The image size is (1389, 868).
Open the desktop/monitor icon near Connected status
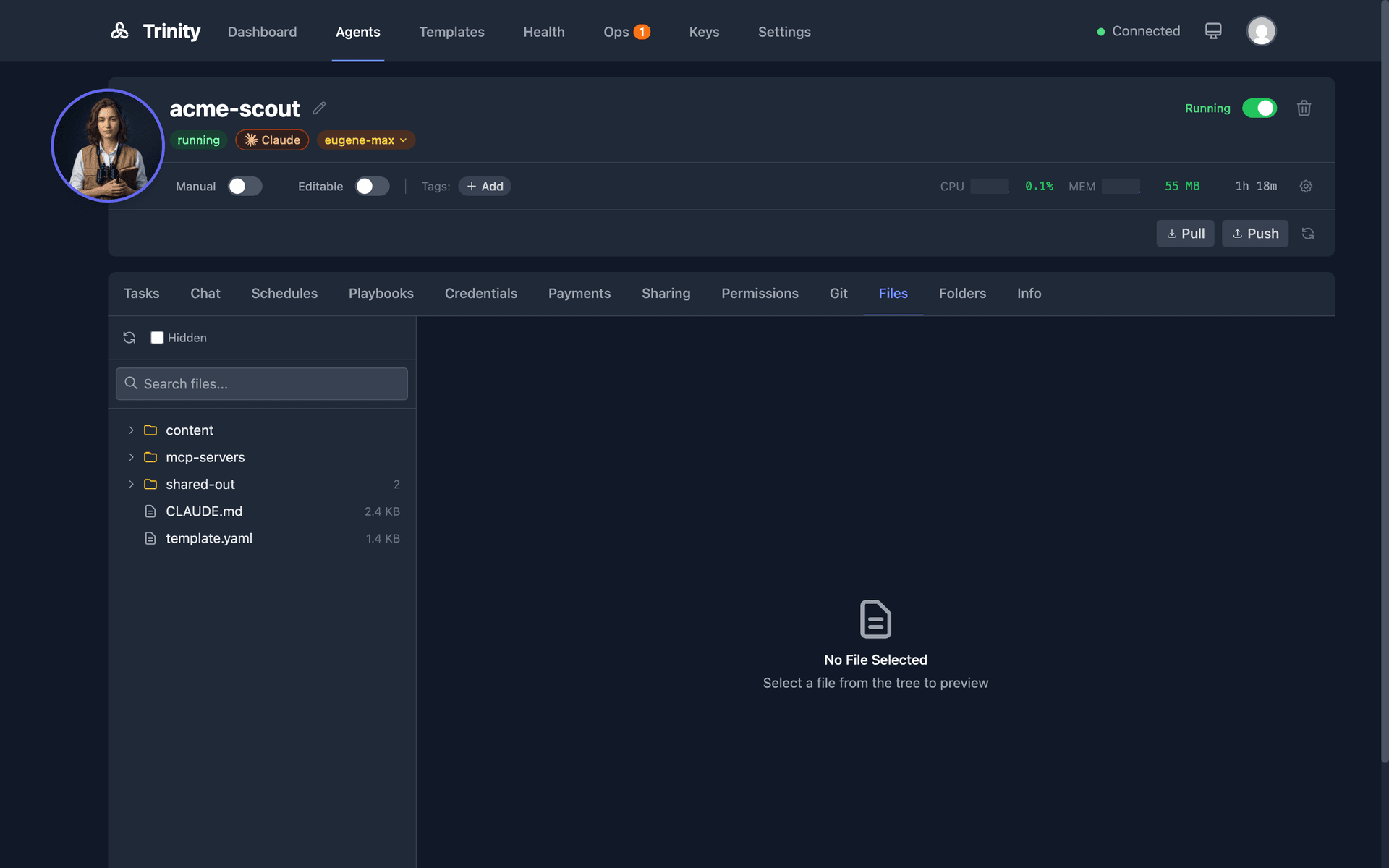1212,30
